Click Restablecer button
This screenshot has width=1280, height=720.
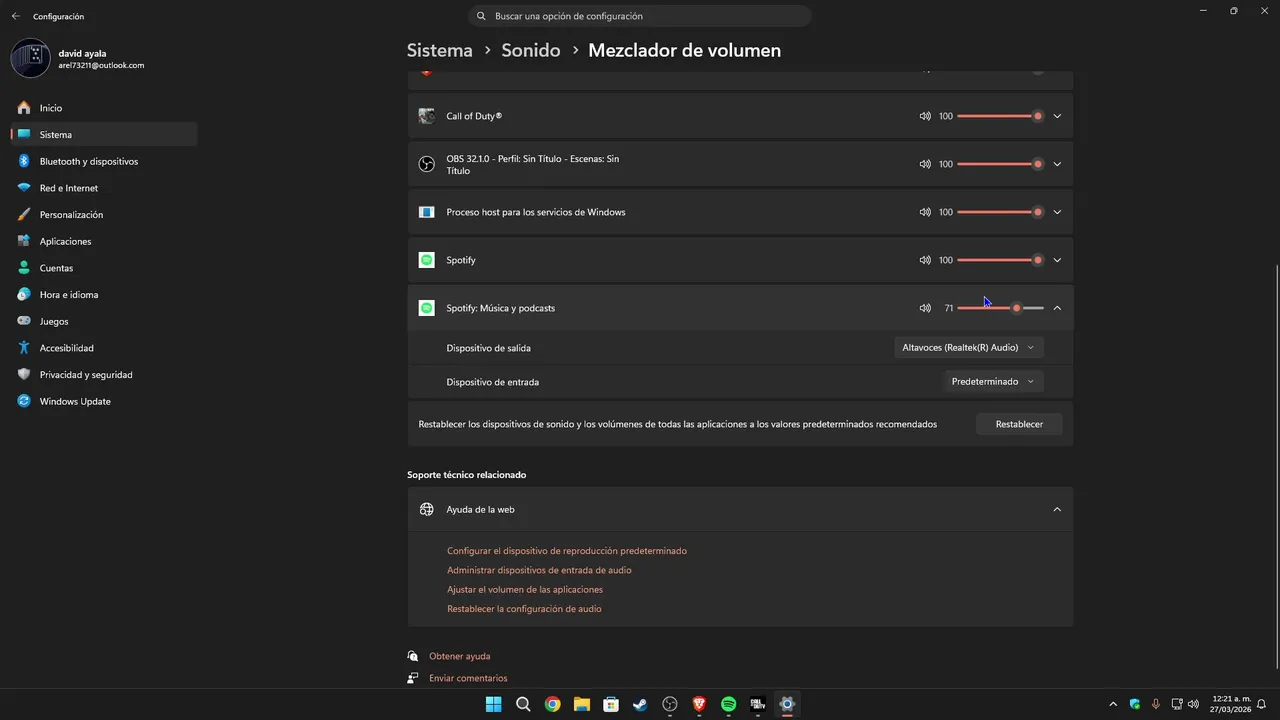tap(1019, 424)
